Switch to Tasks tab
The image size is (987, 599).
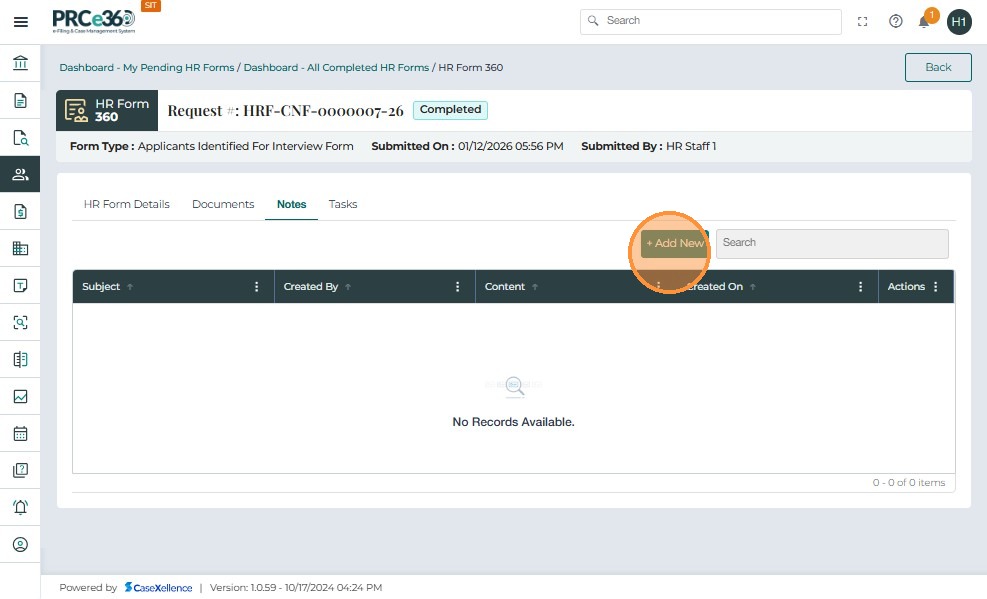[342, 204]
